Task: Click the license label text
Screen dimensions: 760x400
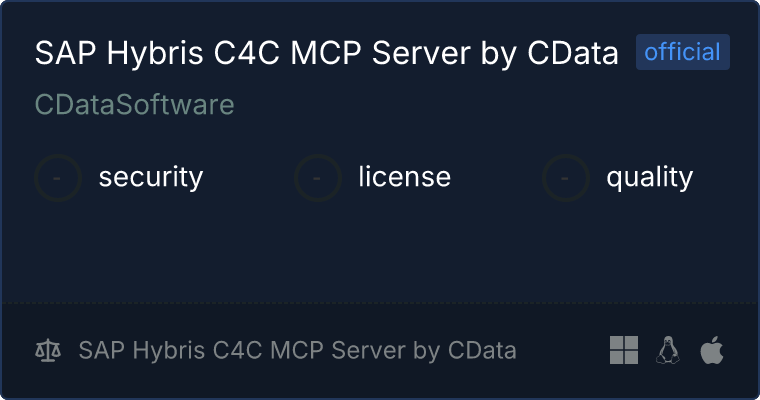Action: click(405, 177)
